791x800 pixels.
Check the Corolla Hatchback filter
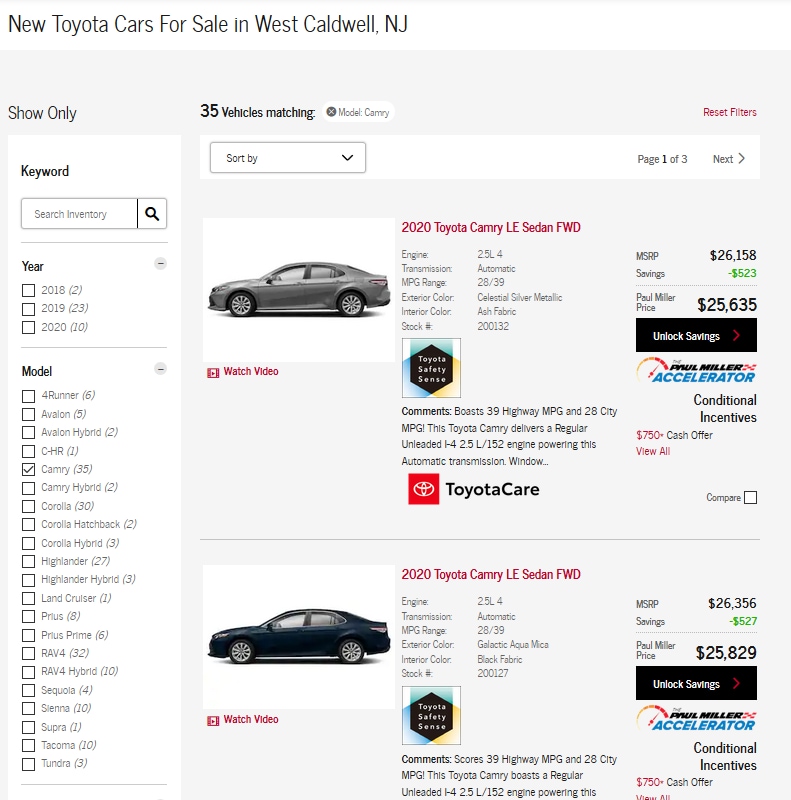(29, 524)
